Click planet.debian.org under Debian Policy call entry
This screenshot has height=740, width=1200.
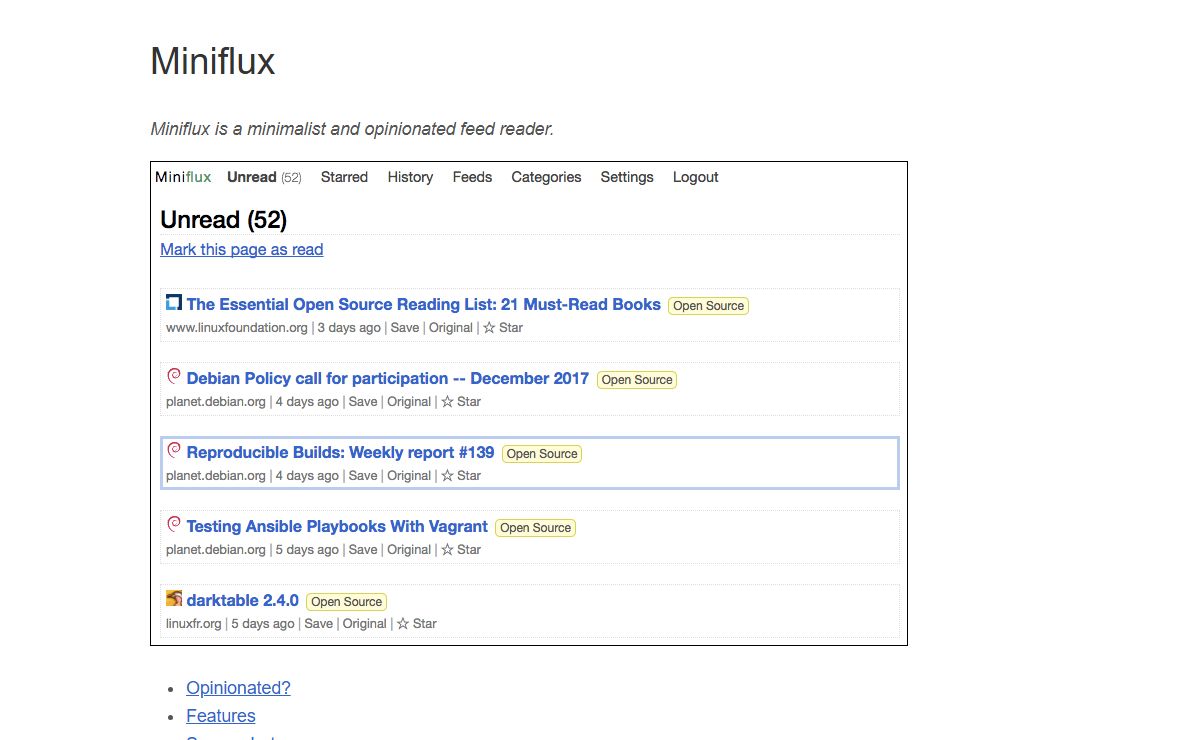coord(216,402)
